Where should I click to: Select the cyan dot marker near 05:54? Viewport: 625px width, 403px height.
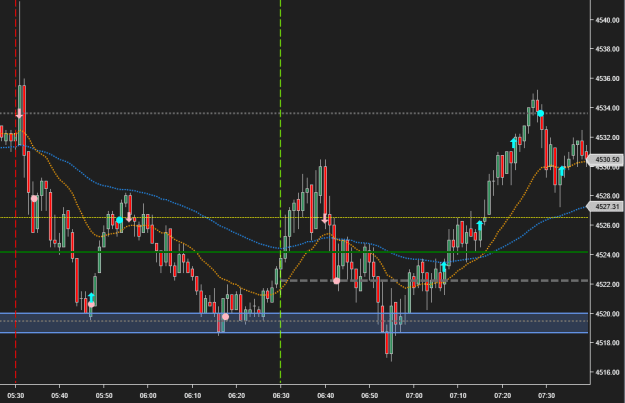pos(119,220)
